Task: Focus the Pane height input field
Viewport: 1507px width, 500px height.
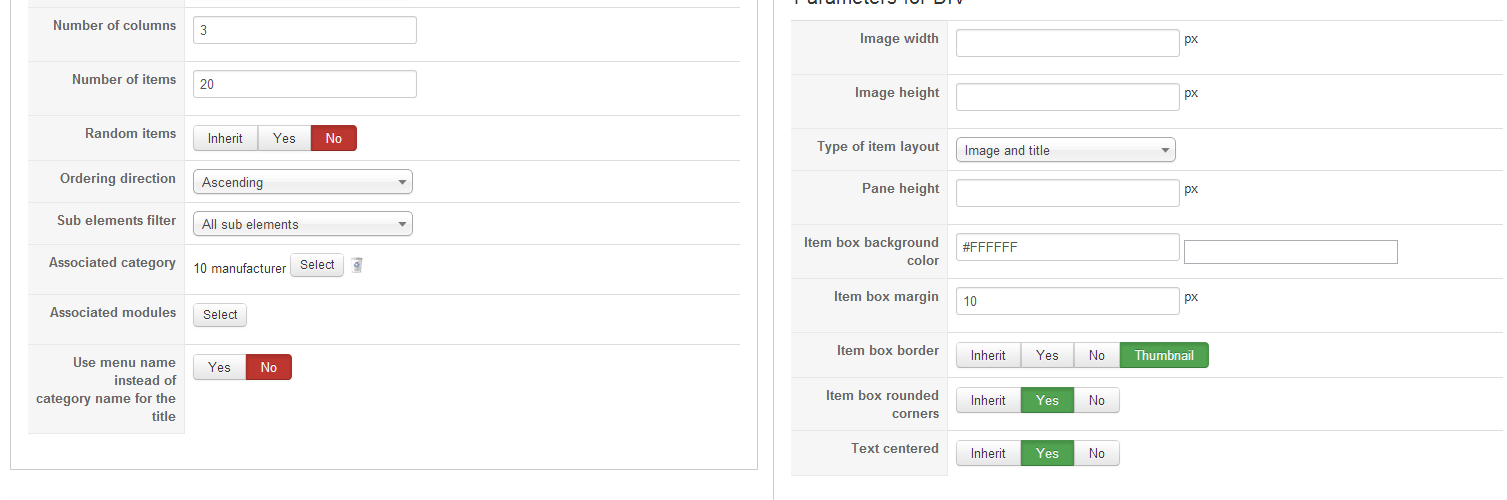Action: click(1067, 193)
